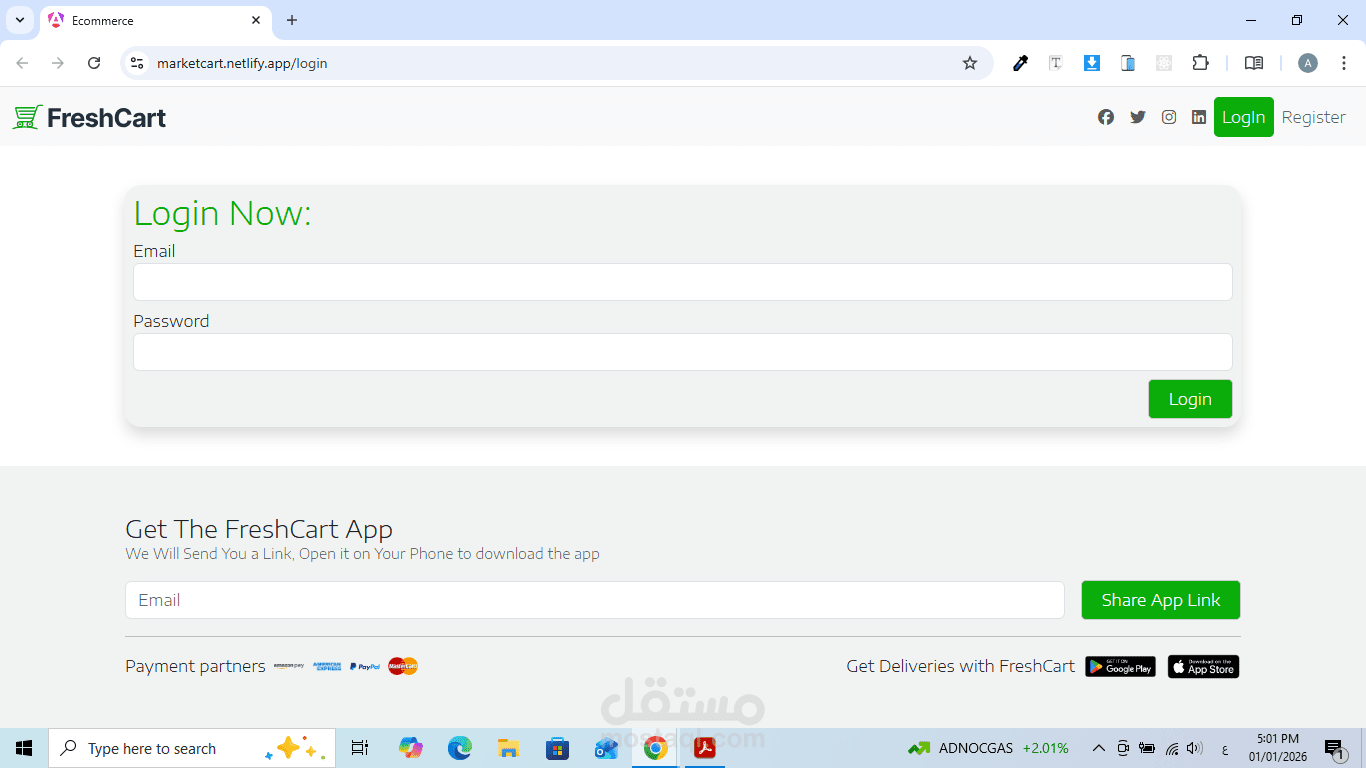Click the green LogIn navbar button
The width and height of the screenshot is (1366, 768).
click(1244, 117)
